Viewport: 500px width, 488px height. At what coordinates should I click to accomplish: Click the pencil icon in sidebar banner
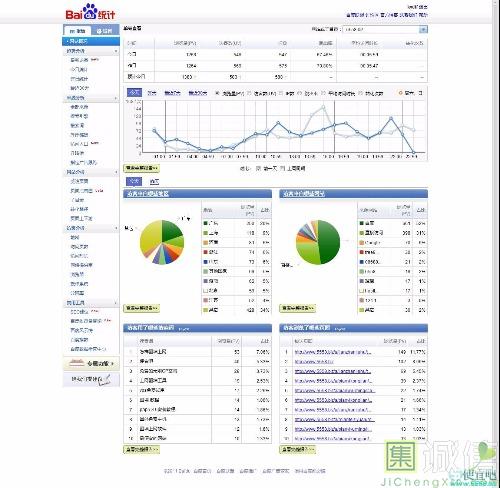[107, 380]
